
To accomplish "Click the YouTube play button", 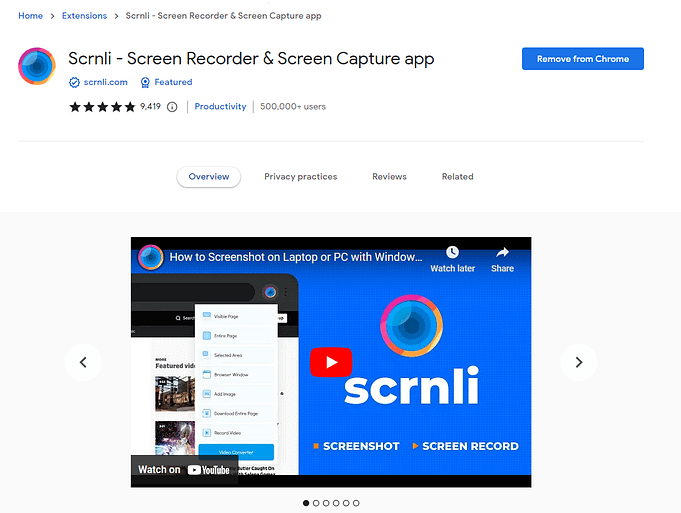I will [x=331, y=362].
